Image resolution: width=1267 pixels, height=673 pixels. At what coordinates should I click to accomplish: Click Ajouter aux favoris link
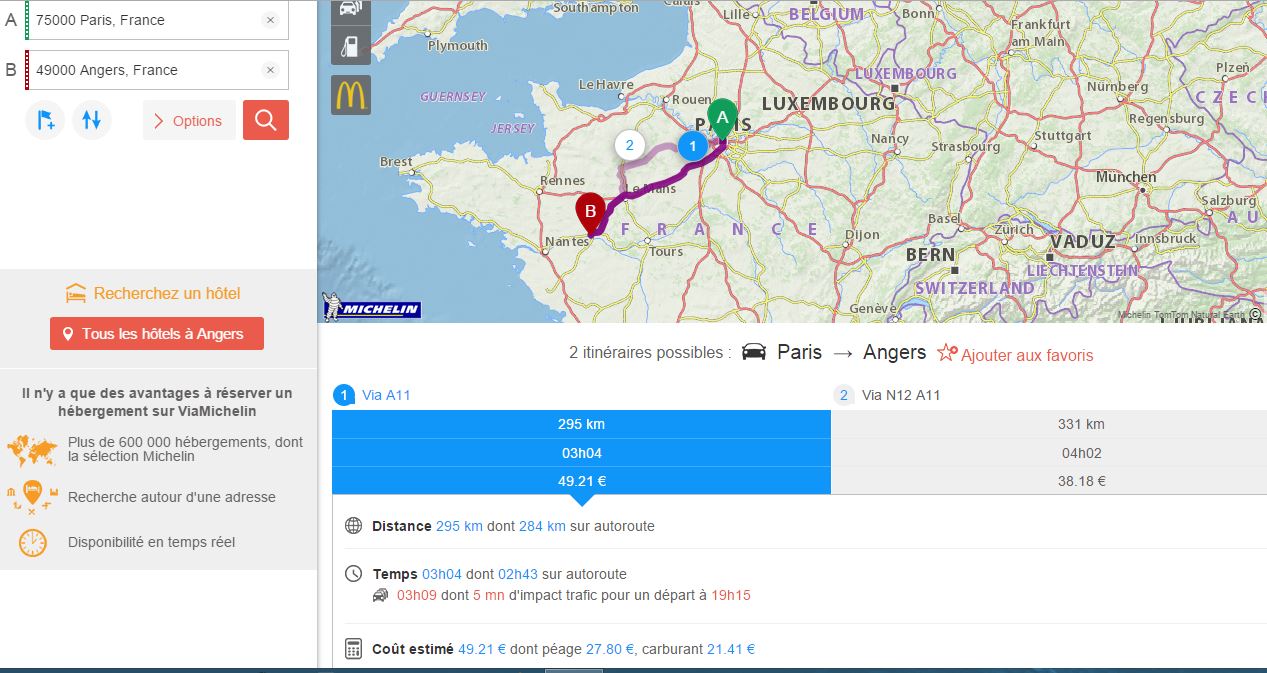[x=1015, y=355]
